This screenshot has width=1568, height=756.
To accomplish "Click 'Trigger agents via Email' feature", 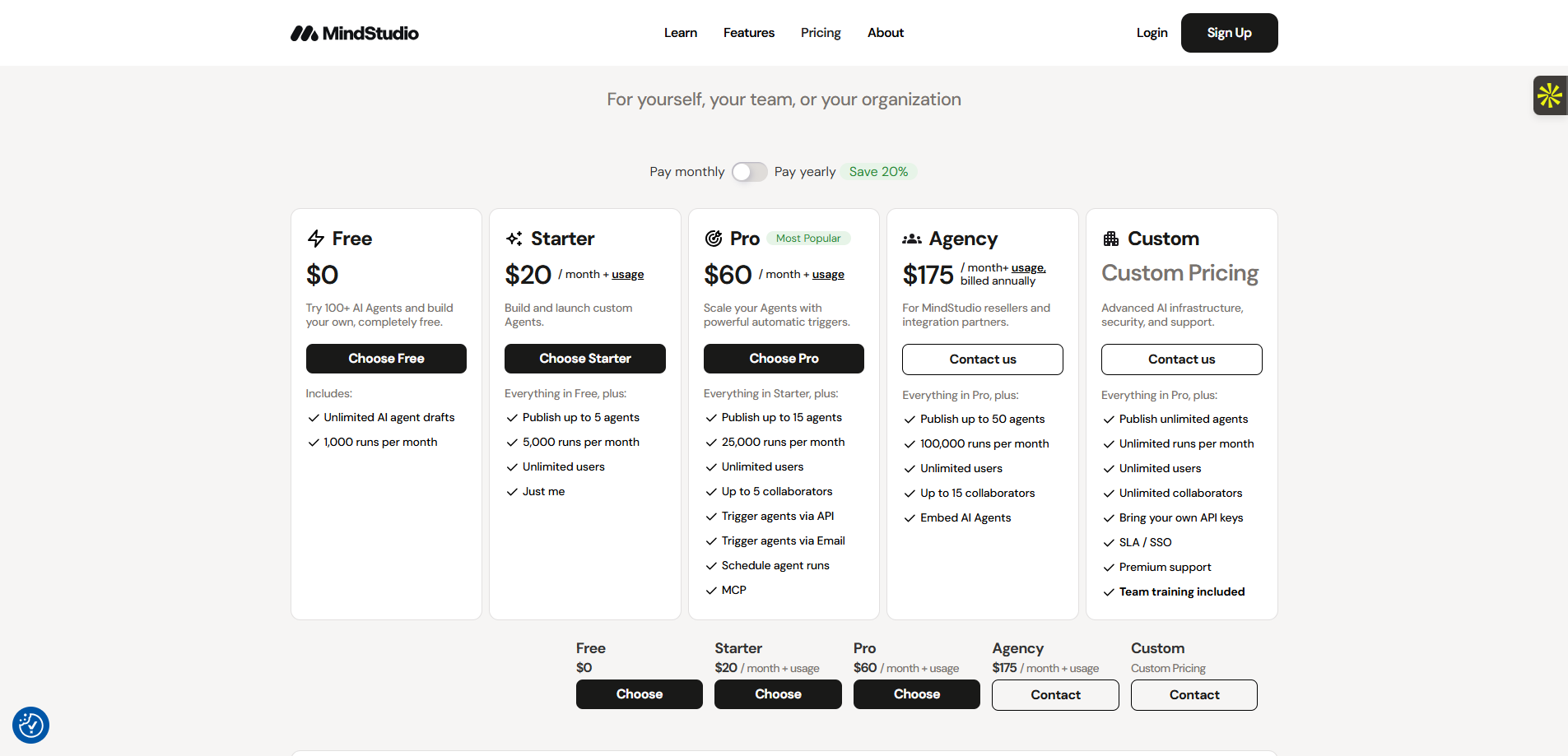I will click(784, 541).
